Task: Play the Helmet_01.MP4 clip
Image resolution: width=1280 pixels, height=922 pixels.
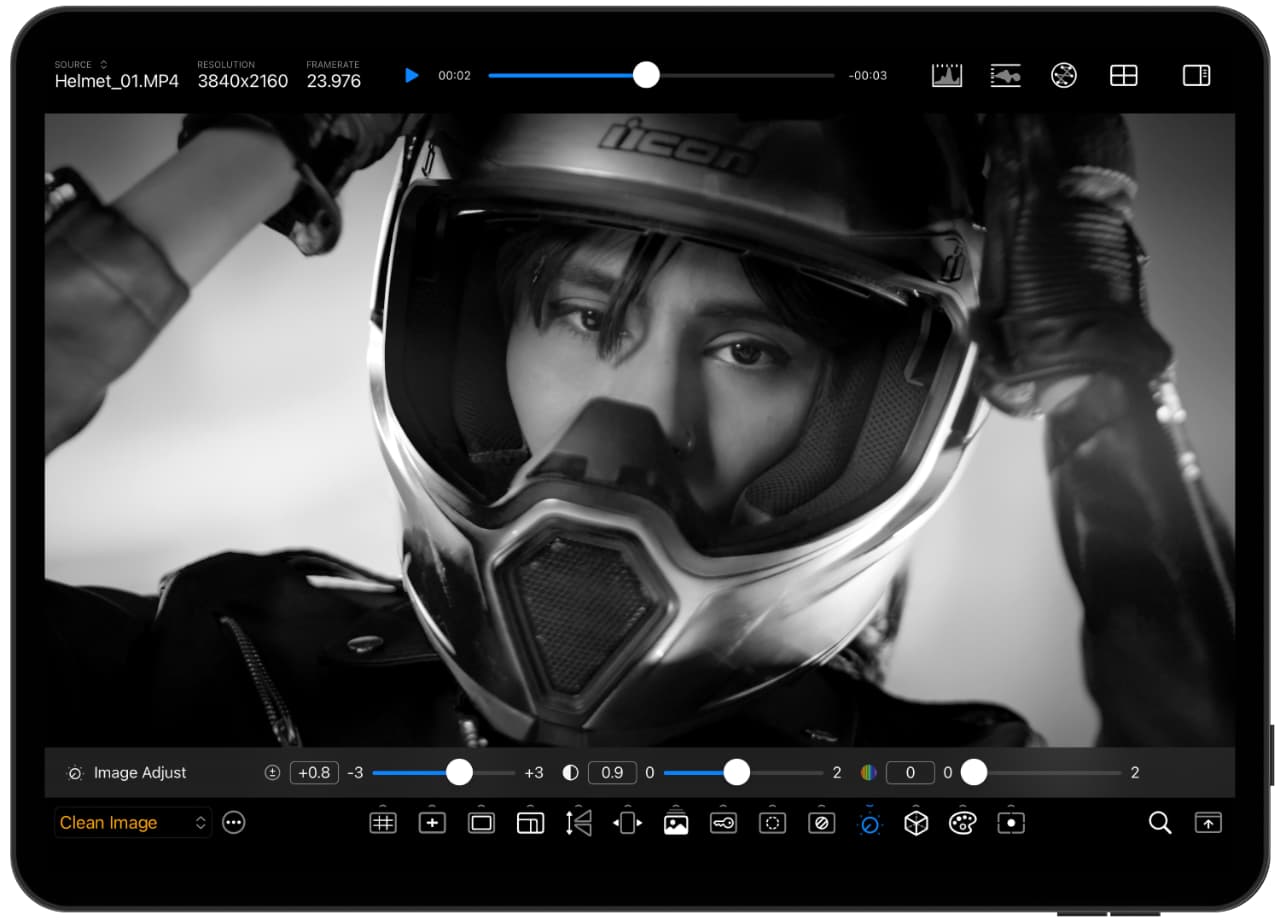Action: 411,75
